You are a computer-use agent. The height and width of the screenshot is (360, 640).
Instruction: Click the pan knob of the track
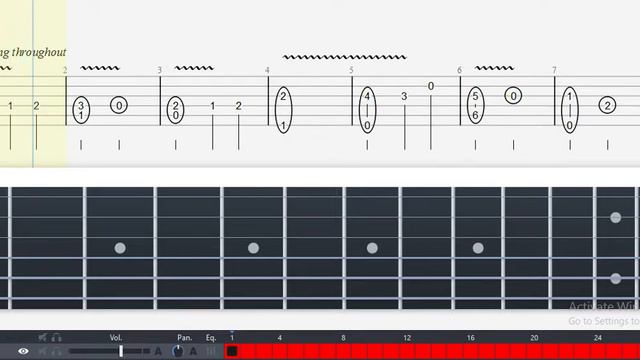click(x=178, y=351)
